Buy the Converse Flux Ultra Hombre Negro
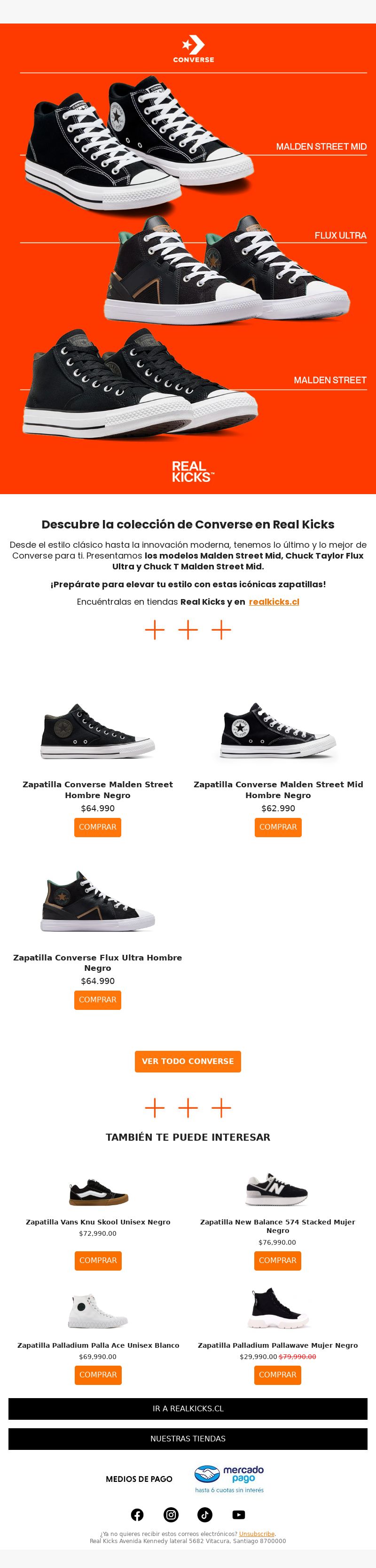376x1568 pixels. [97, 1000]
